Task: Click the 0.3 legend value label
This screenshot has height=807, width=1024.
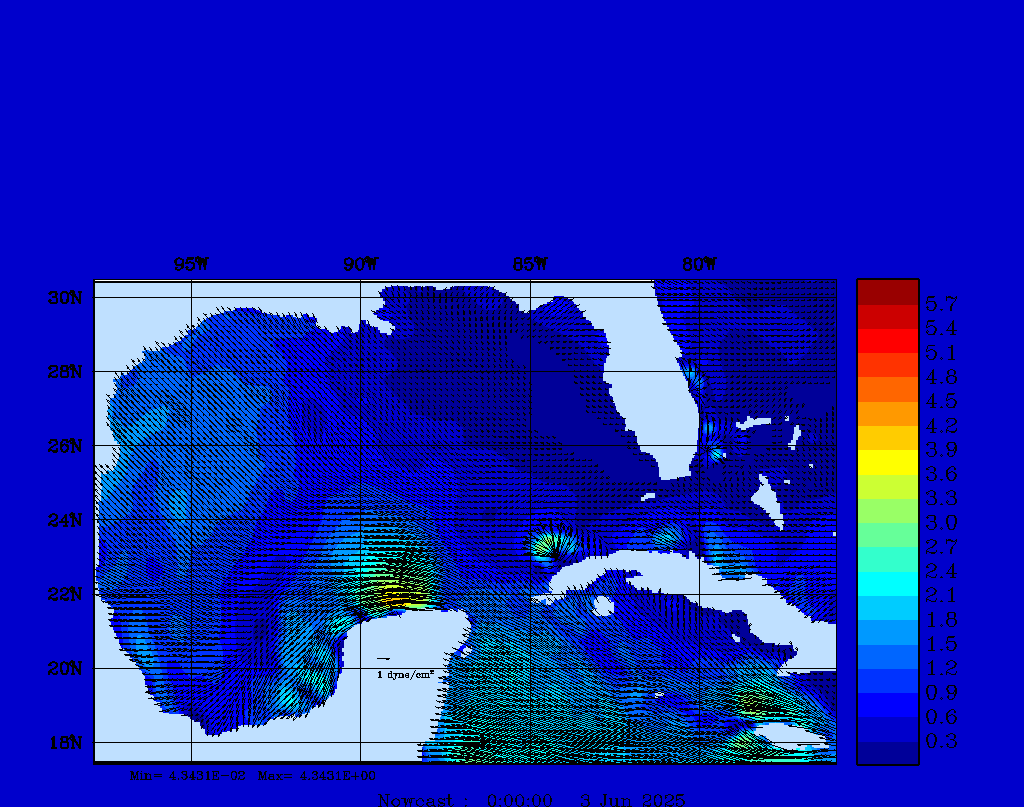Action: pos(941,740)
